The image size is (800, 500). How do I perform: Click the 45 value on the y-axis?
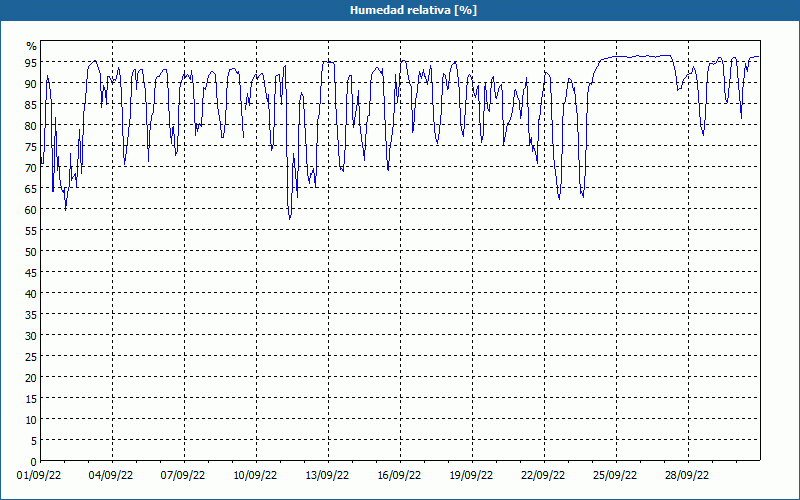pyautogui.click(x=31, y=273)
